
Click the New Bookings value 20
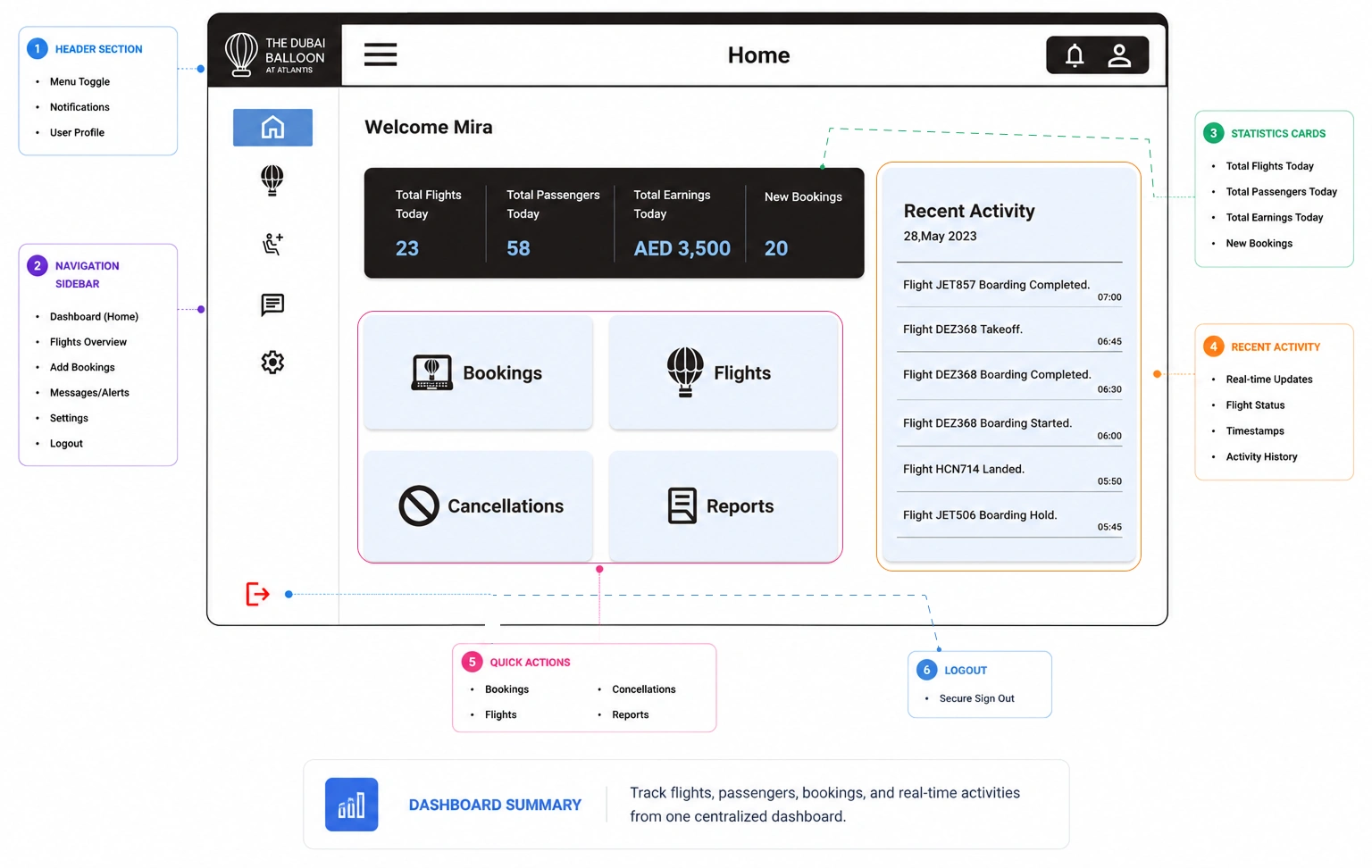point(776,248)
